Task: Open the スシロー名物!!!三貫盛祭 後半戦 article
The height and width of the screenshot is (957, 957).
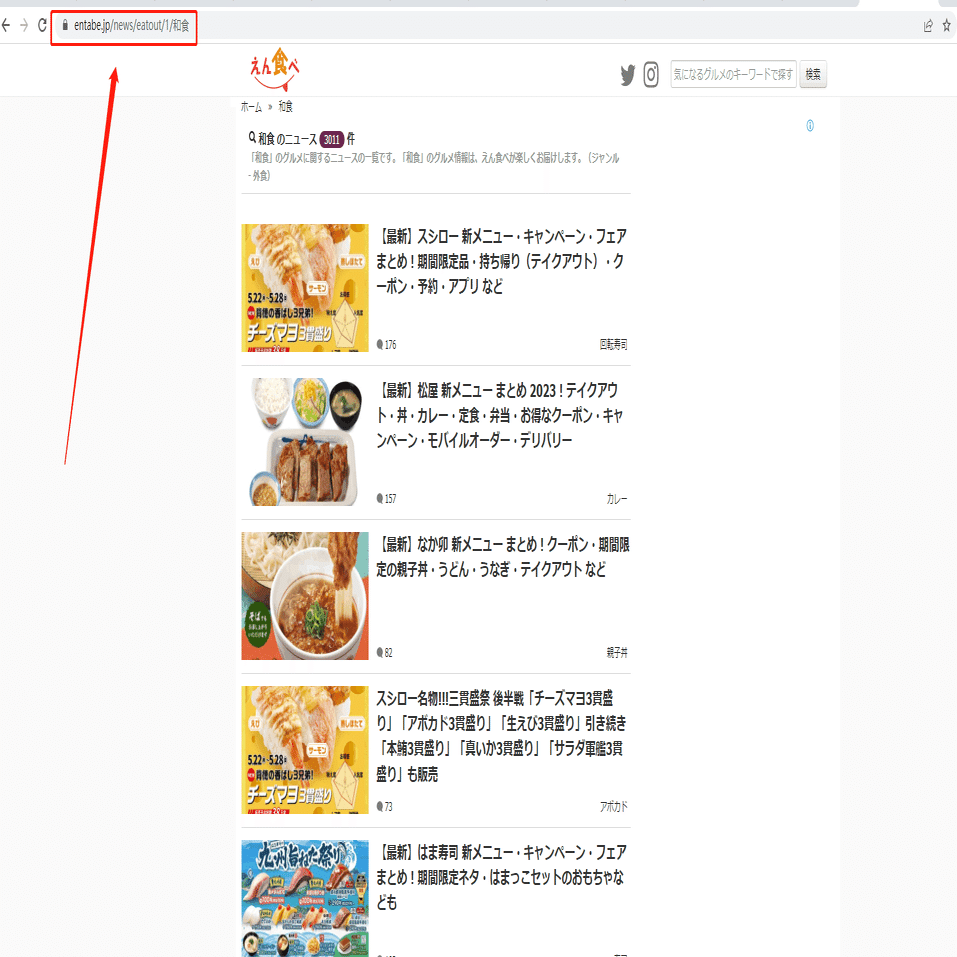Action: [500, 736]
